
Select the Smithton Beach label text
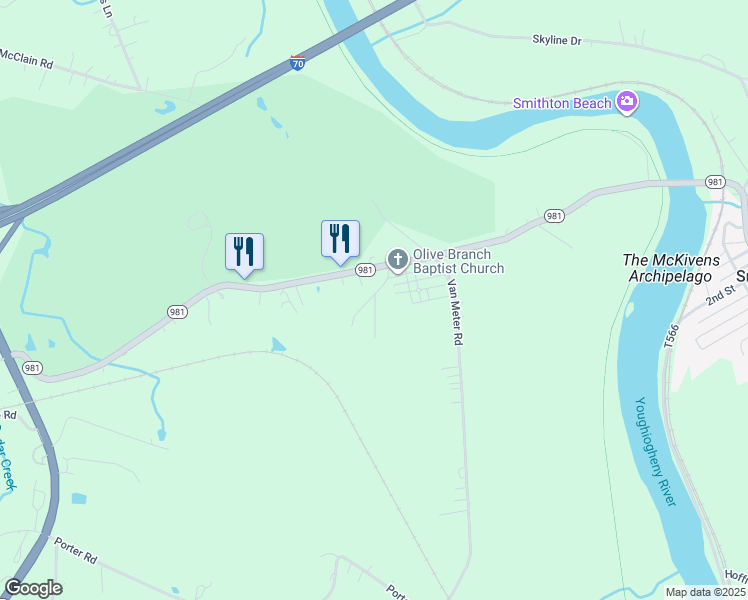562,103
